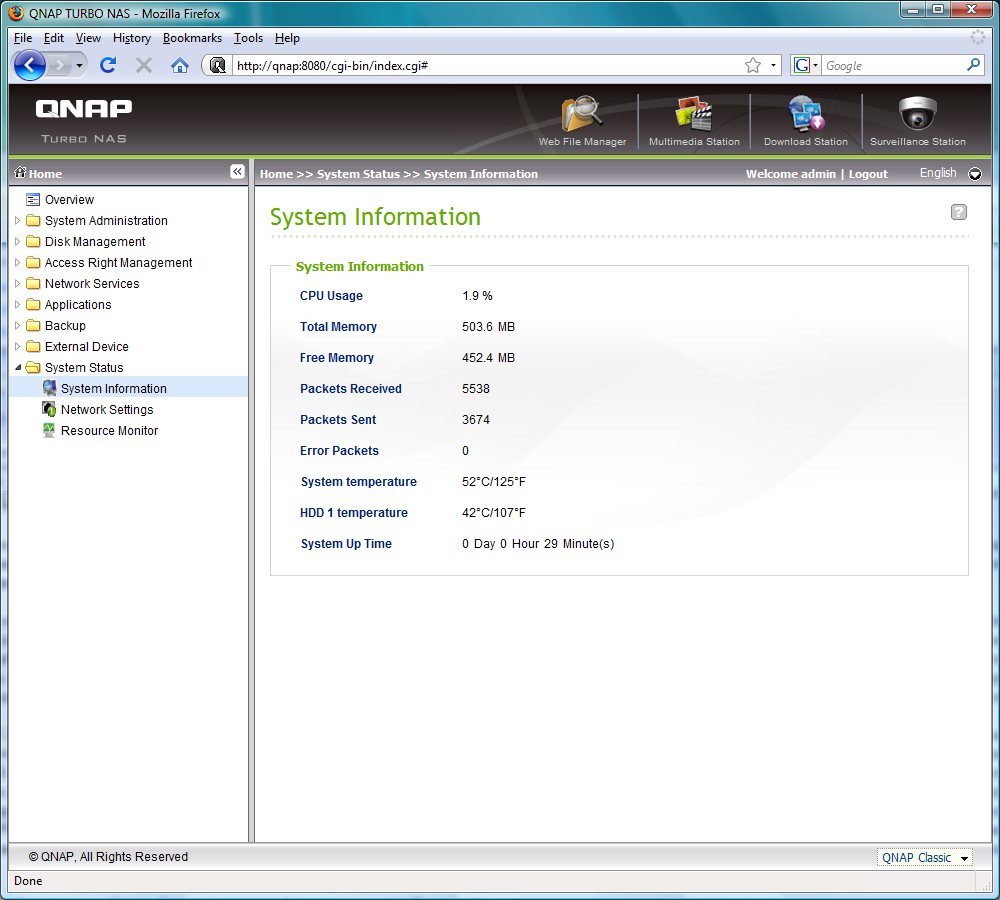Click the QNAP site identity icon
Viewport: 1000px width, 900px height.
click(x=217, y=66)
